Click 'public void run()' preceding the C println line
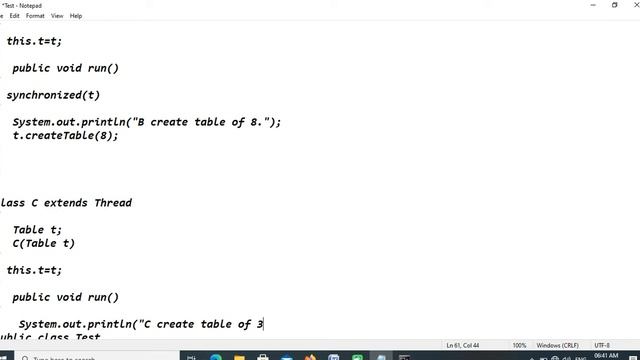Viewport: 640px width, 360px height. [65, 297]
